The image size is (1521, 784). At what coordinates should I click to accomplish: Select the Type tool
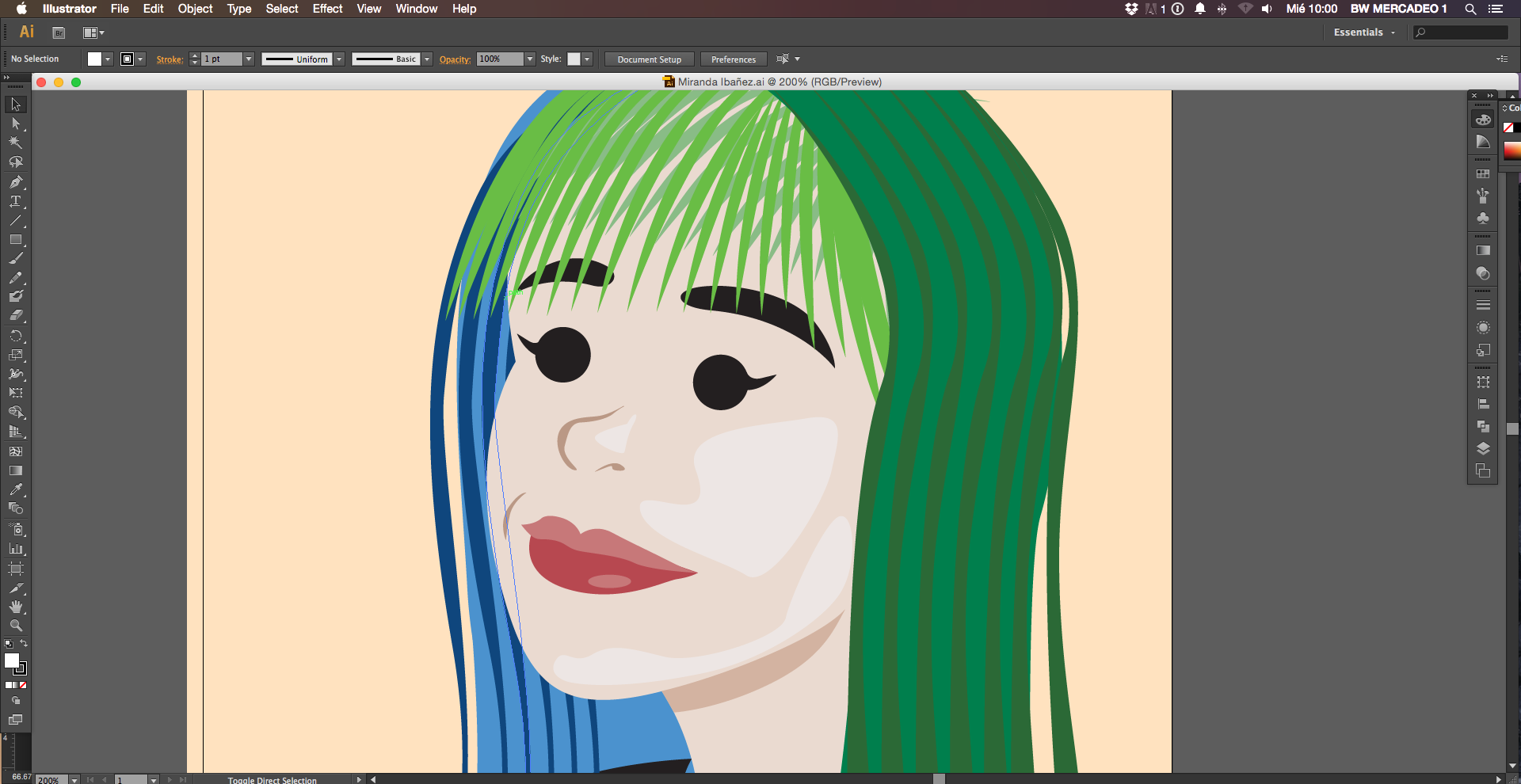point(15,201)
